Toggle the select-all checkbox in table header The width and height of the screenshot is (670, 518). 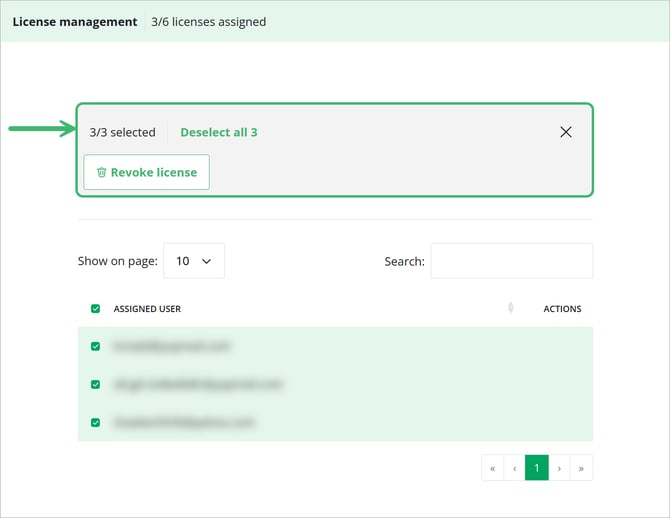96,309
